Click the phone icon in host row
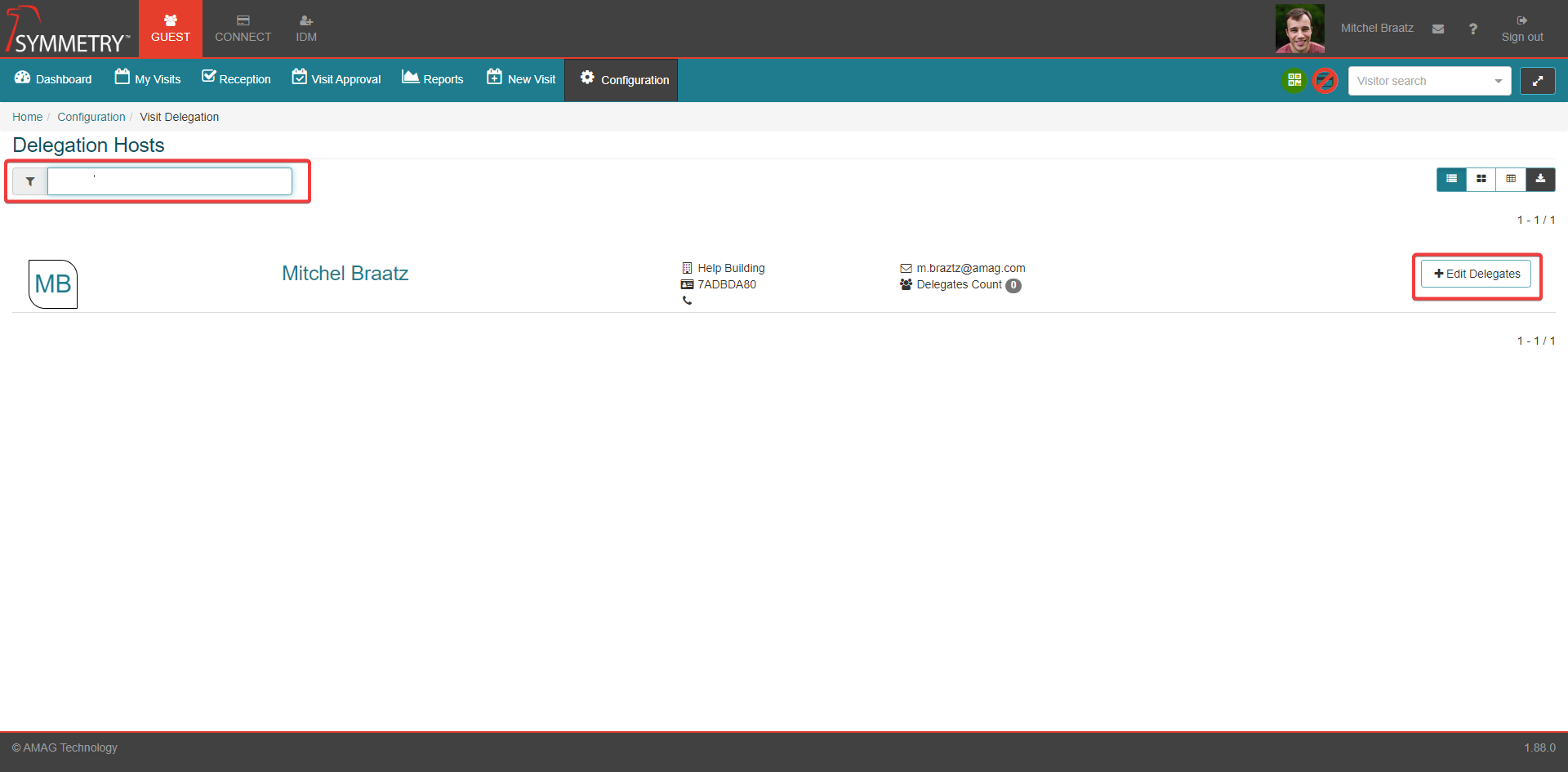This screenshot has width=1568, height=772. [x=687, y=301]
